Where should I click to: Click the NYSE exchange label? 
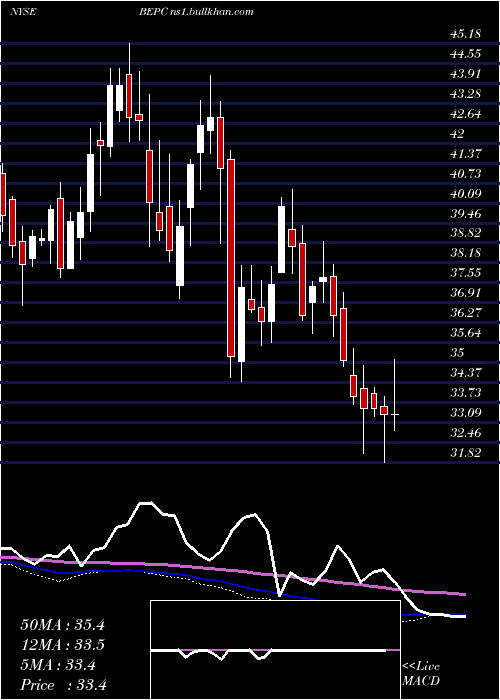coord(23,12)
